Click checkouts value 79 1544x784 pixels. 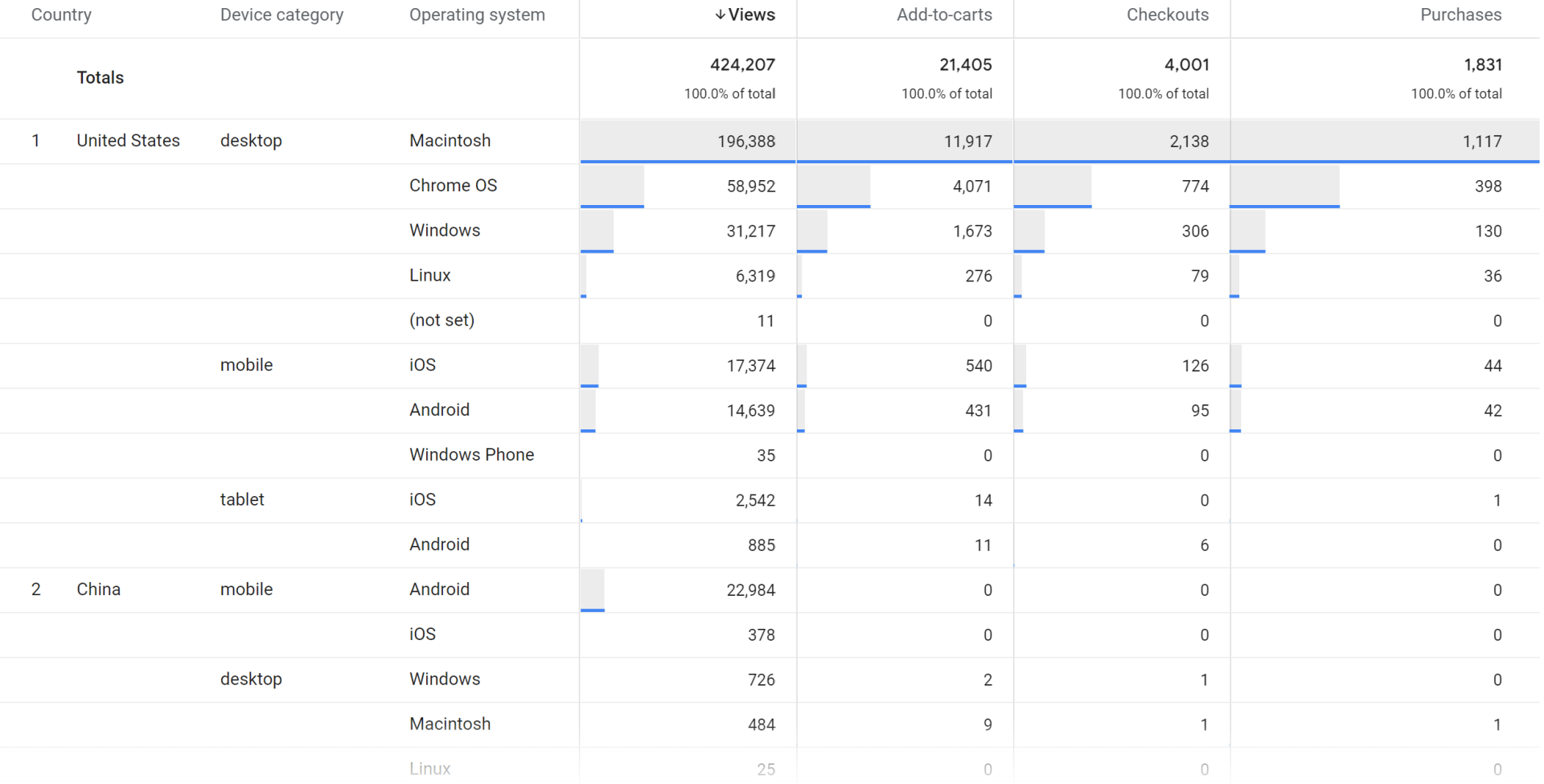[x=1200, y=277]
